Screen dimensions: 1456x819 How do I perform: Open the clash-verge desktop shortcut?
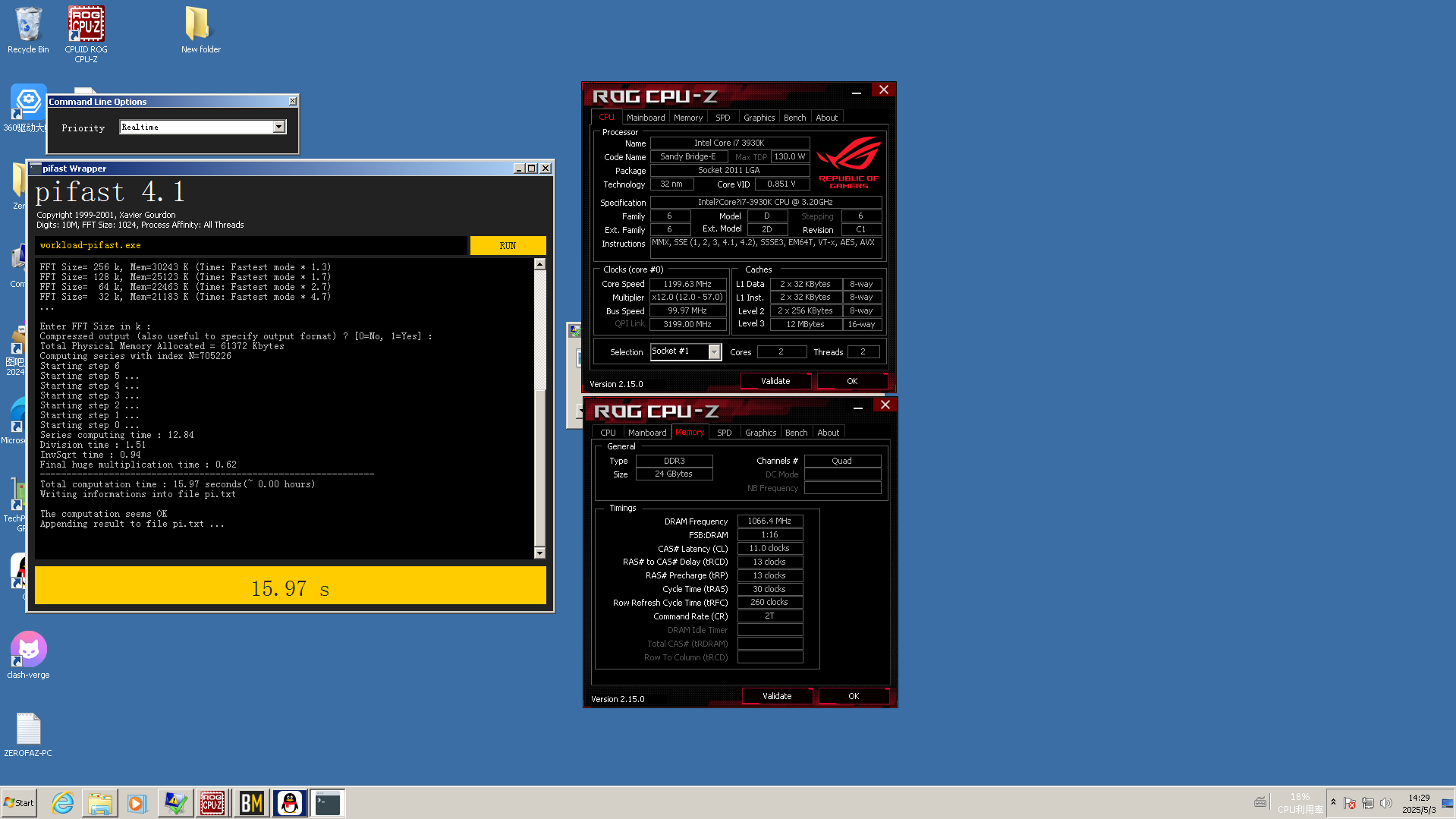pos(28,655)
